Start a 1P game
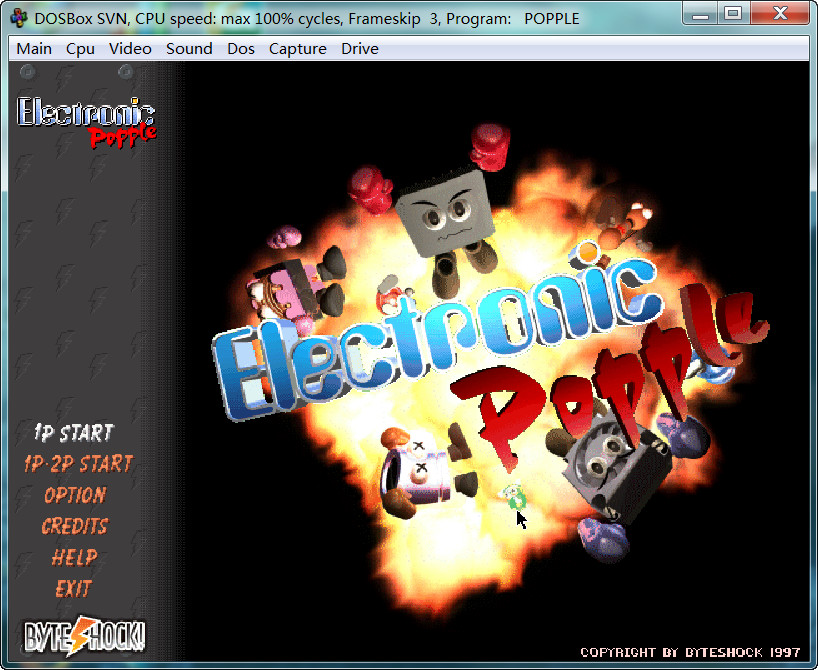This screenshot has width=818, height=670. coord(74,433)
